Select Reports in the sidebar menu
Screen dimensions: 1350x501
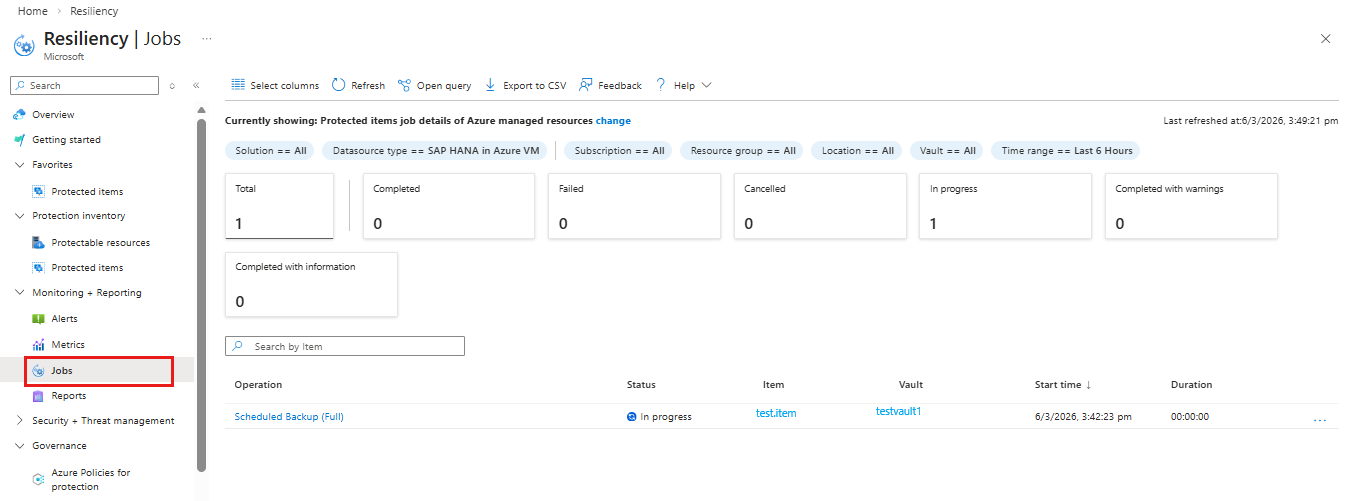[69, 396]
